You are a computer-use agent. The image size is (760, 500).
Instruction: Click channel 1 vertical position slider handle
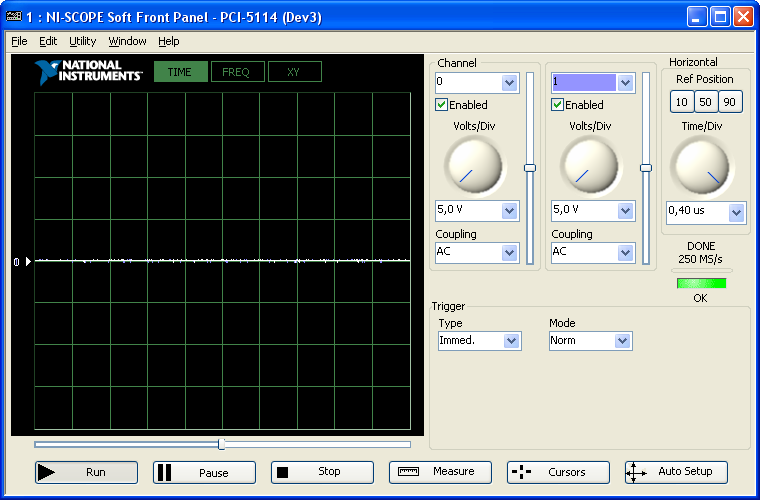point(646,168)
